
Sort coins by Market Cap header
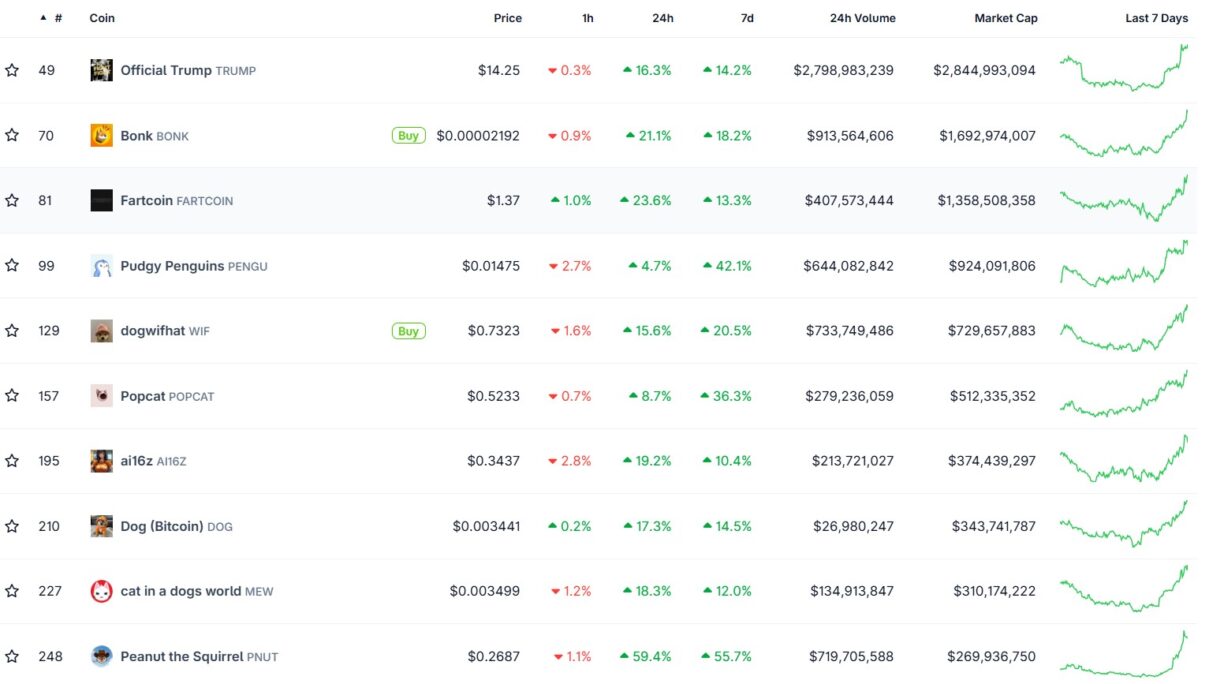[x=1005, y=17]
